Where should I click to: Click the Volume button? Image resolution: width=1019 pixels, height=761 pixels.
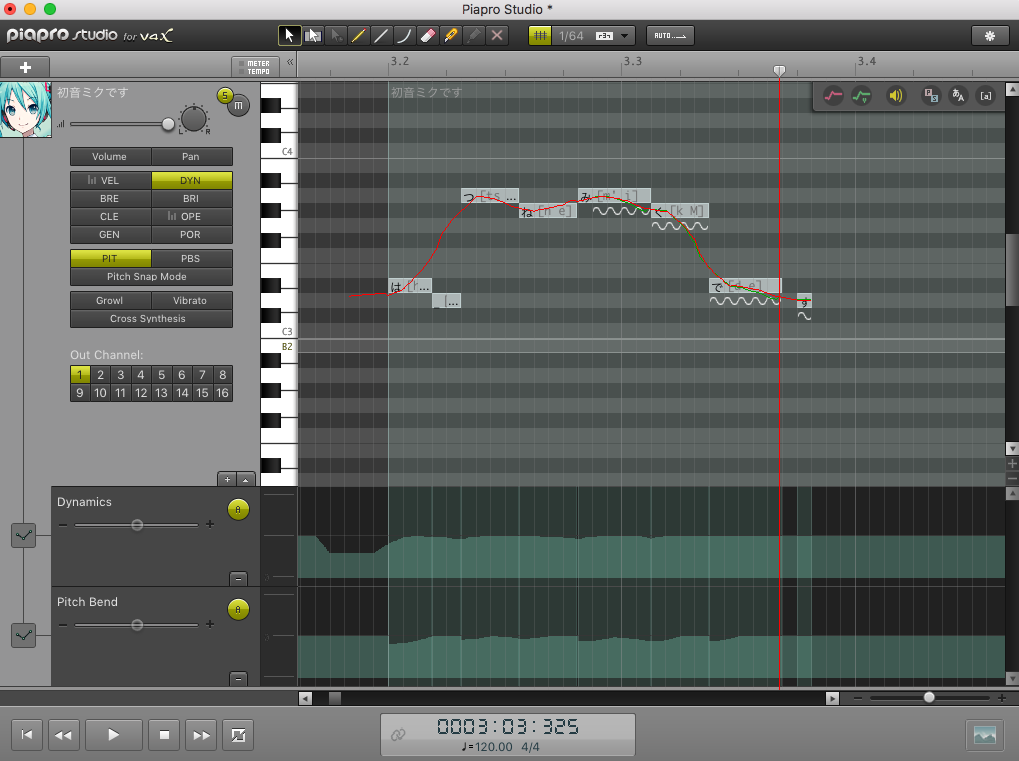point(110,157)
